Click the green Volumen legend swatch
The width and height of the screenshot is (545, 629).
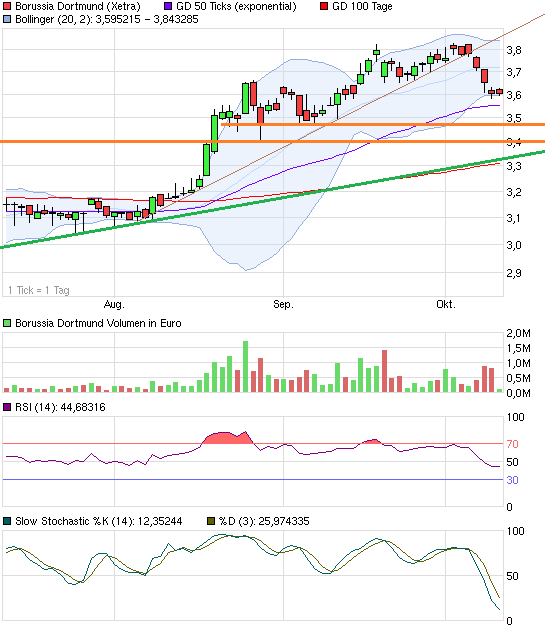7,323
